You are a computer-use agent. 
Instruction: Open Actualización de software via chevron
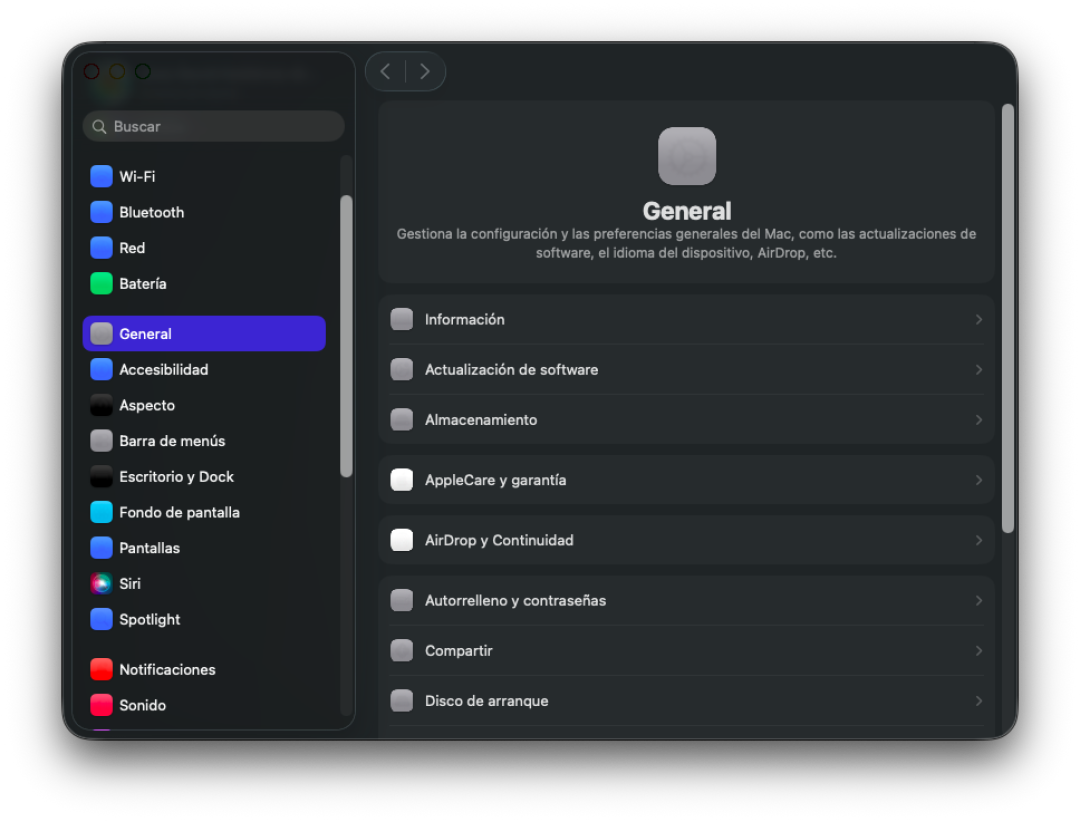tap(979, 370)
